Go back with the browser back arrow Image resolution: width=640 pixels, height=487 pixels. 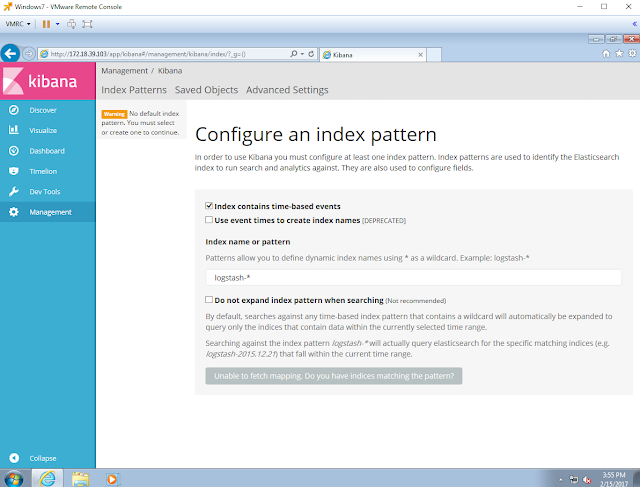point(10,53)
